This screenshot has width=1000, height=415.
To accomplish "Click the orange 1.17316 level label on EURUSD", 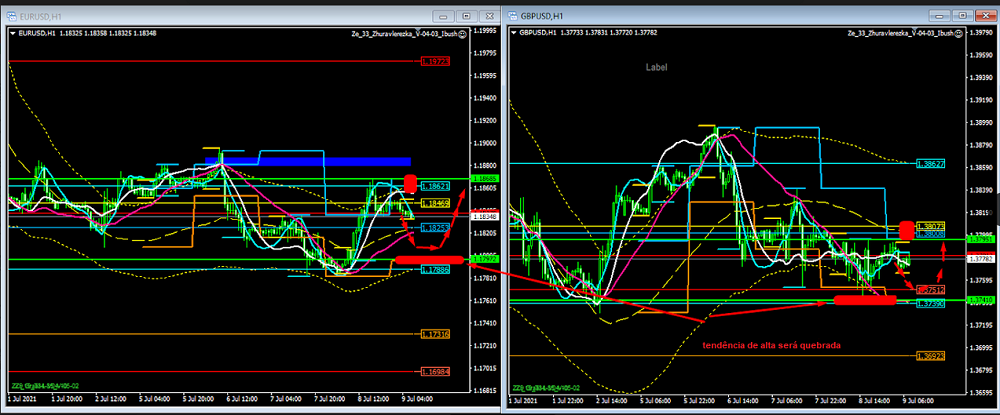I will [435, 333].
